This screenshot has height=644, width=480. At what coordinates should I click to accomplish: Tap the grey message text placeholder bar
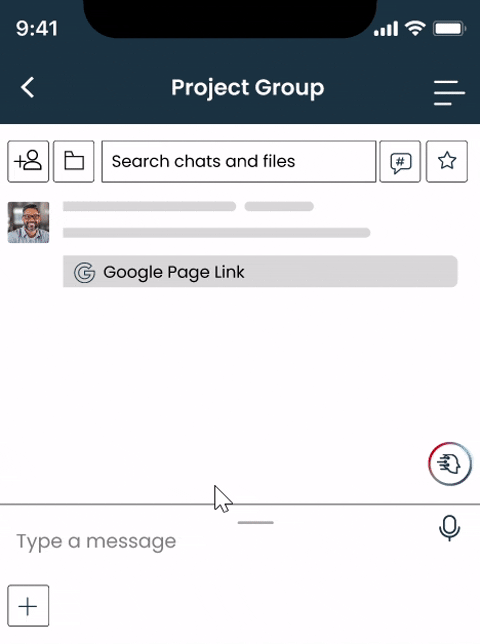[x=216, y=233]
